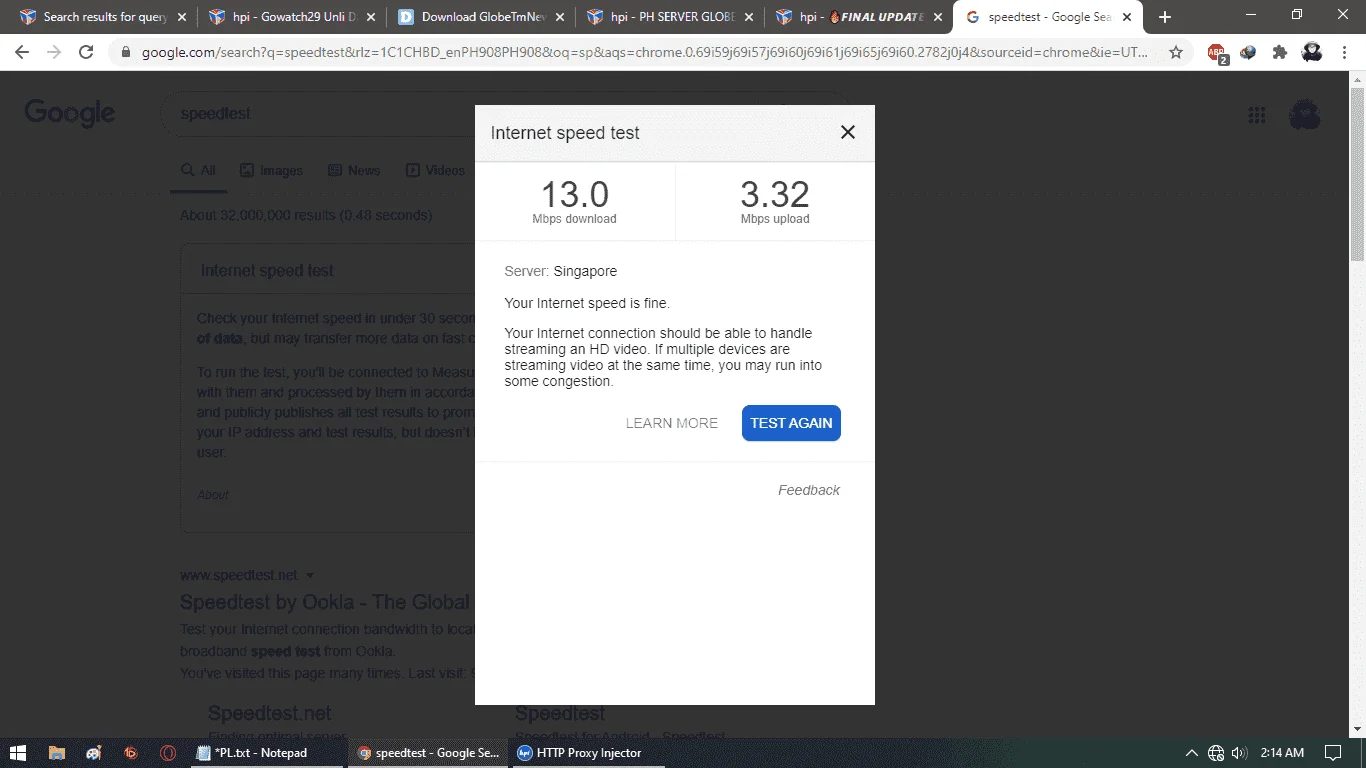Click the Feedback link in dialog
This screenshot has width=1366, height=768.
tap(809, 490)
